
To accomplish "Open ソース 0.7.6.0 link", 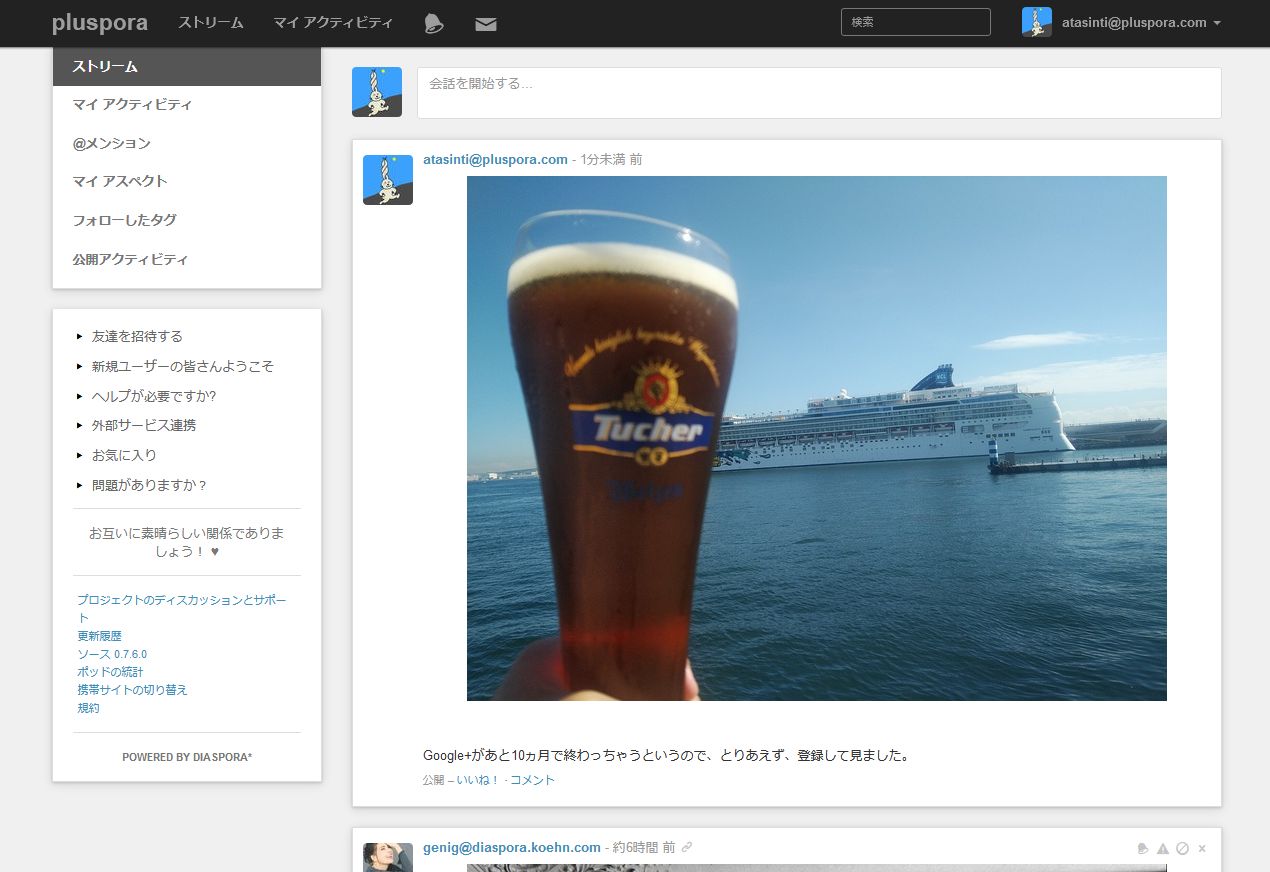I will pyautogui.click(x=112, y=654).
